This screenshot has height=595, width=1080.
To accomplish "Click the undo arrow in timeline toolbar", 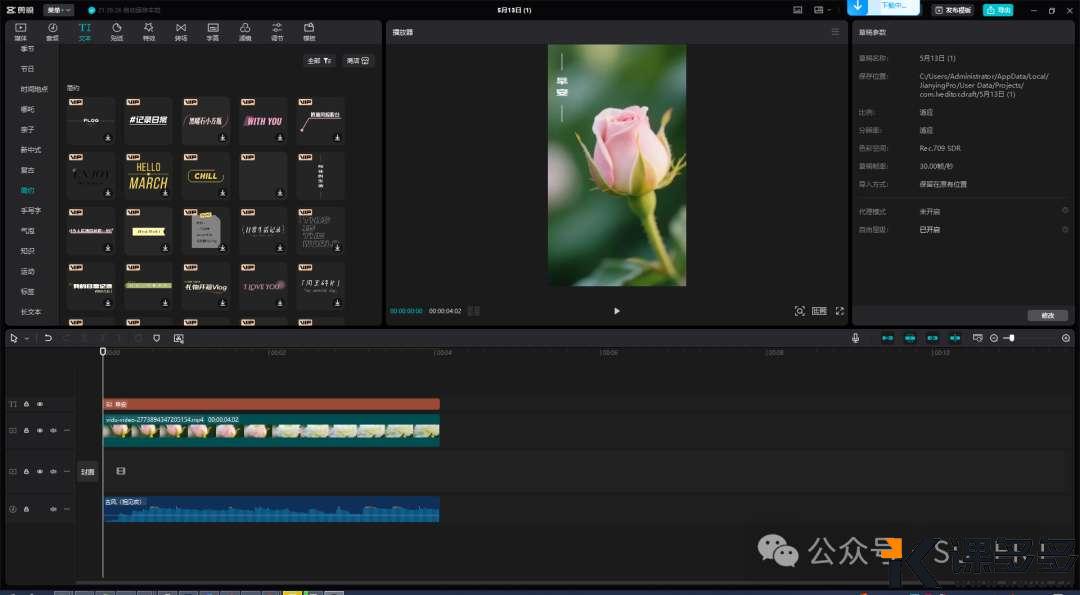I will (x=47, y=338).
